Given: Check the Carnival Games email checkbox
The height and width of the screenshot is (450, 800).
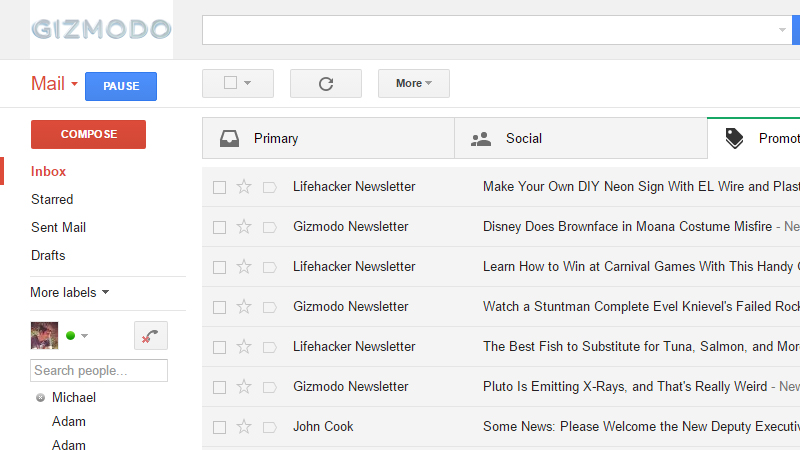Looking at the screenshot, I should 219,267.
